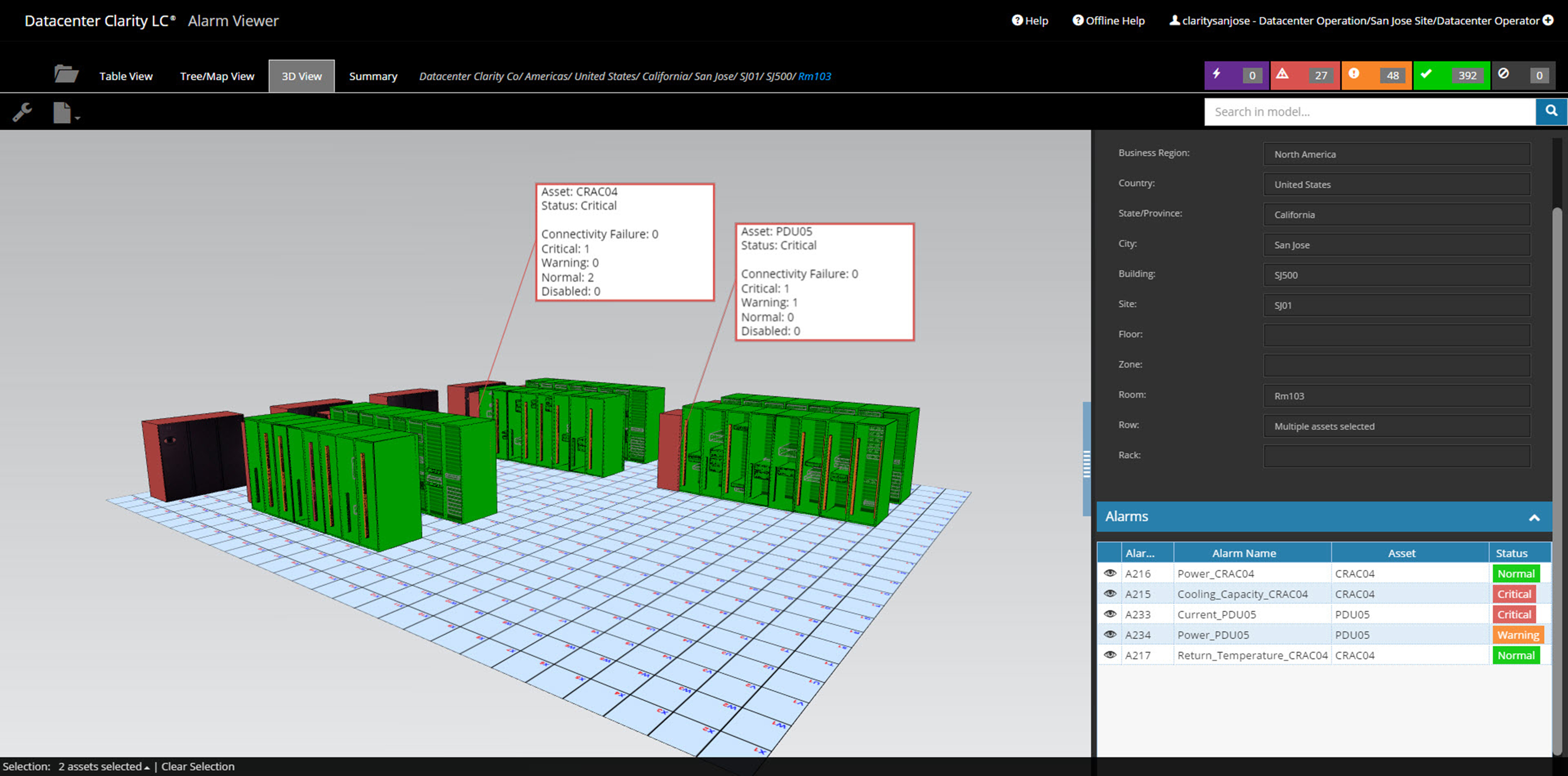Toggle eye icon for alarm A234
The width and height of the screenshot is (1568, 776).
coord(1110,635)
